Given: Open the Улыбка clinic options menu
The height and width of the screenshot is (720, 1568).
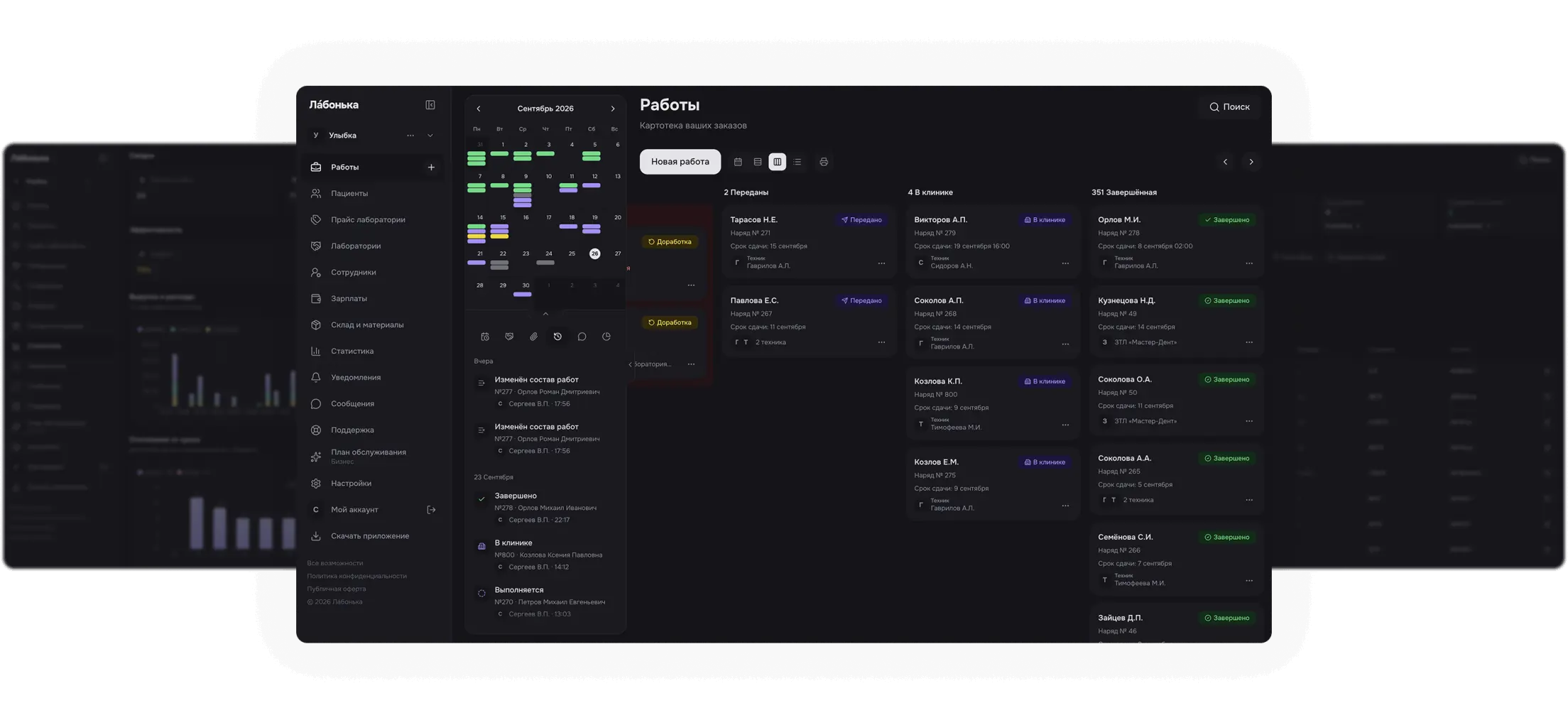Looking at the screenshot, I should point(410,136).
